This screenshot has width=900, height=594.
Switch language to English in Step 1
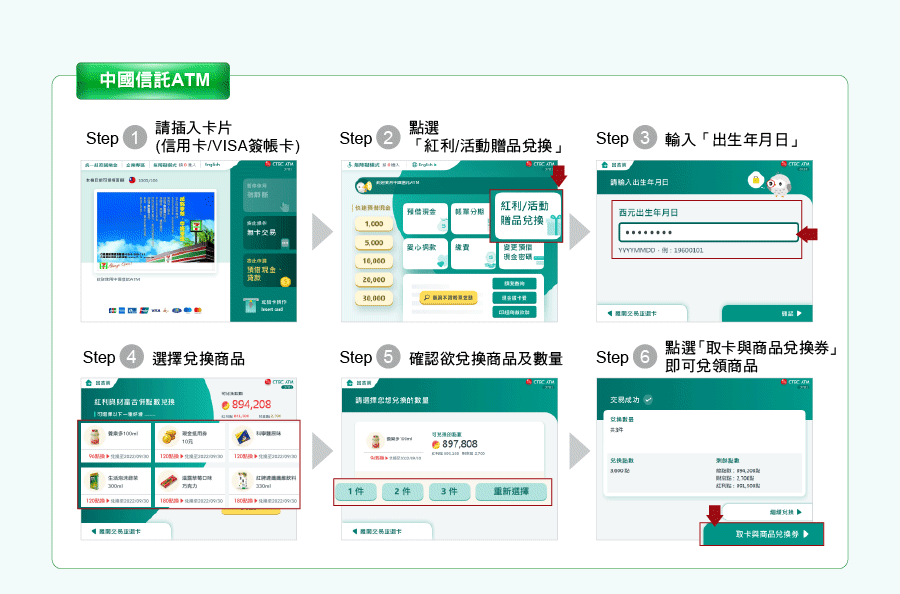click(212, 165)
